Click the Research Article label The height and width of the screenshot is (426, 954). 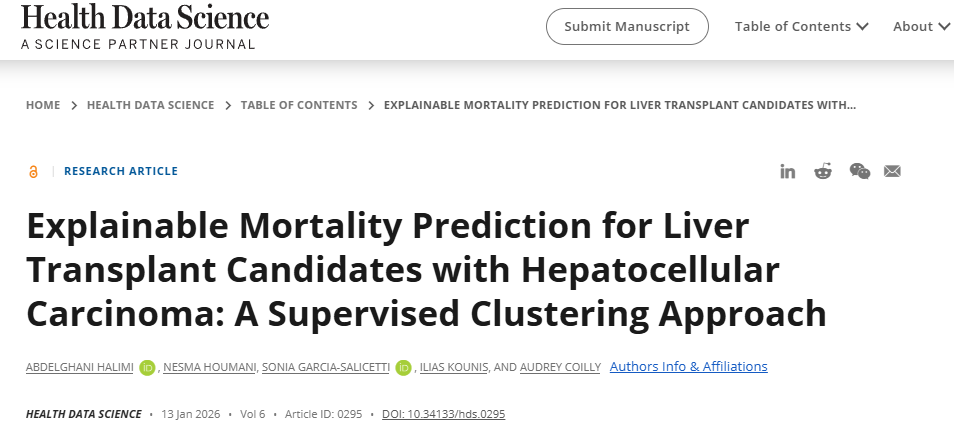pyautogui.click(x=121, y=172)
